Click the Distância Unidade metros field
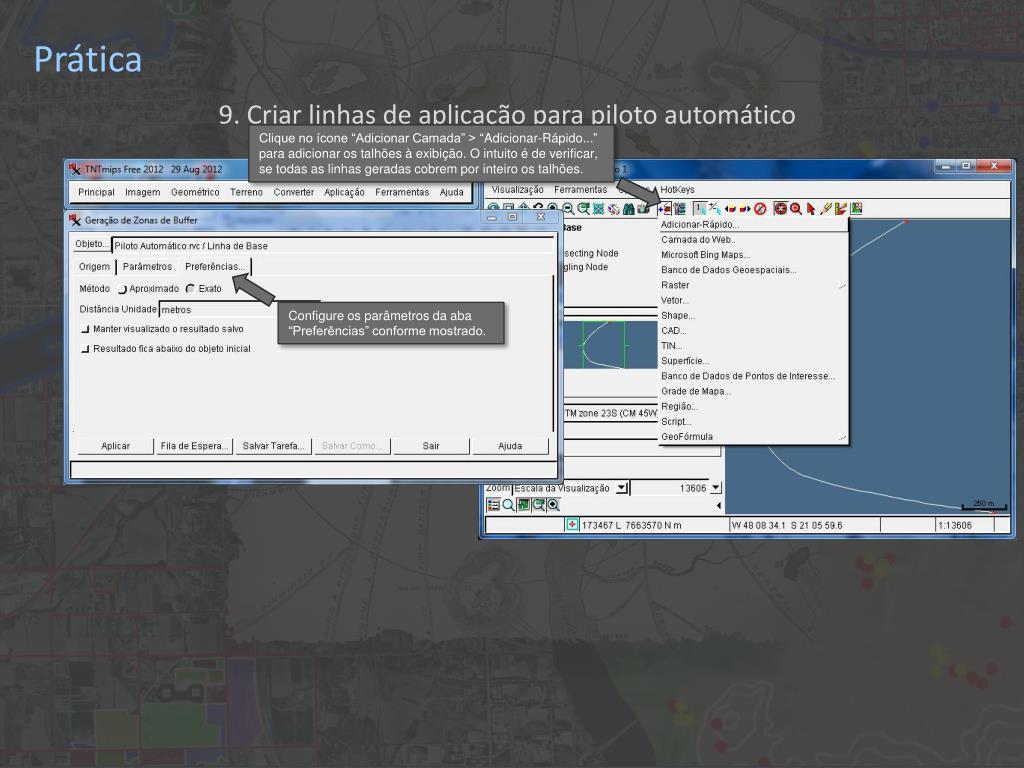1024x768 pixels. [219, 310]
